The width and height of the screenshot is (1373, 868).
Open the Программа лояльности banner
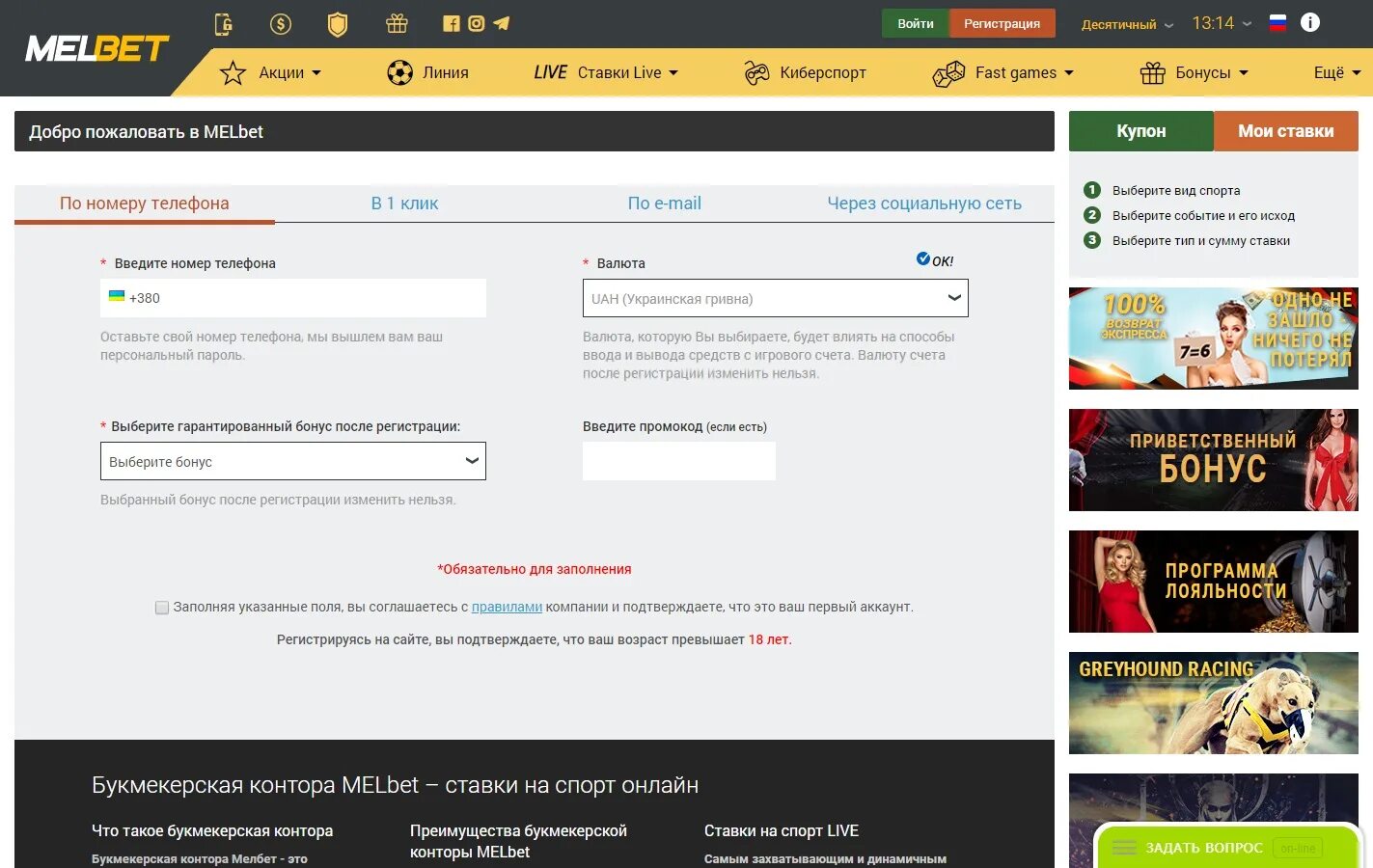1214,582
